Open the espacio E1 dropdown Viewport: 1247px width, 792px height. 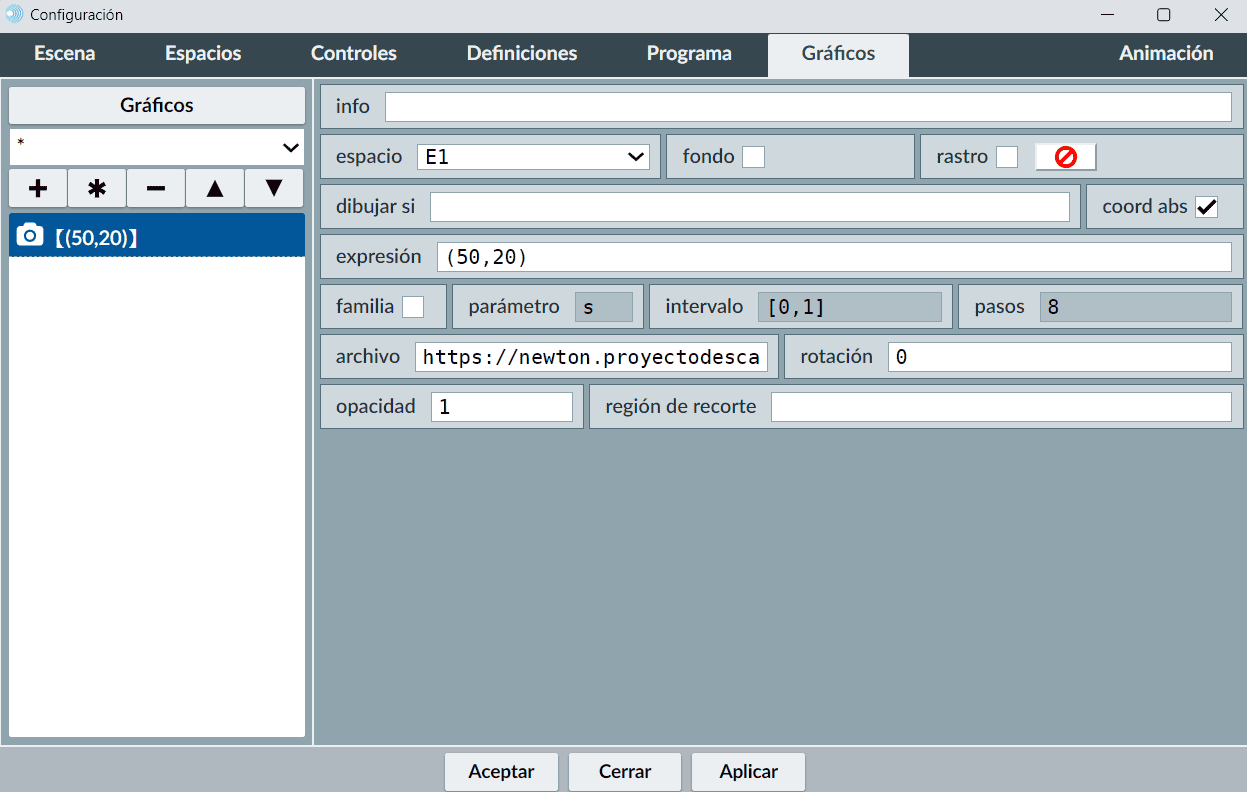(x=533, y=157)
